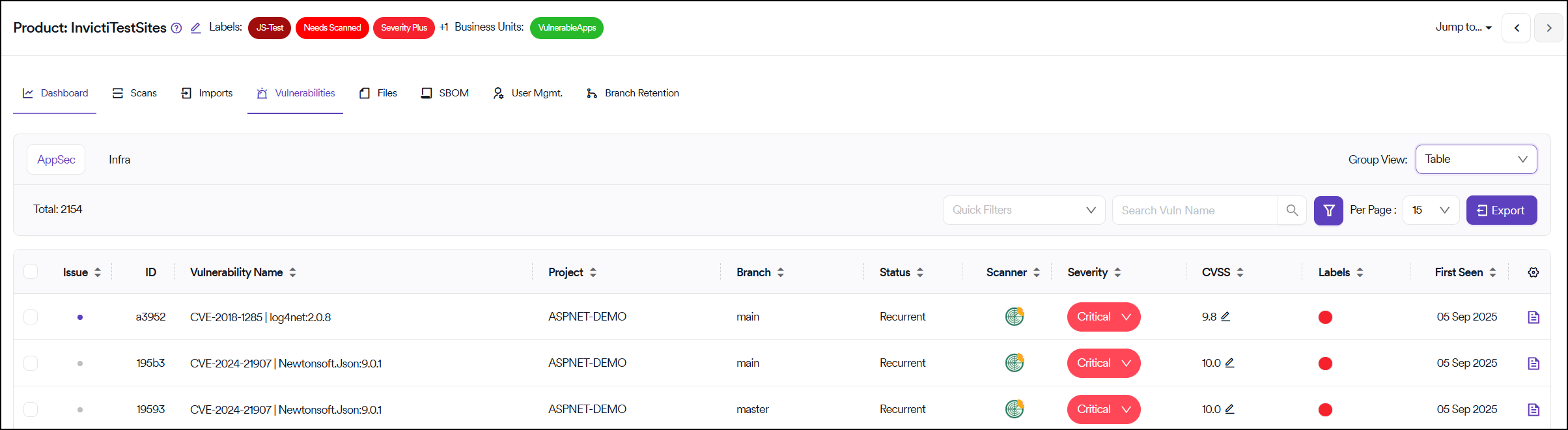Go to next product arrow
The image size is (1568, 430).
pyautogui.click(x=1548, y=28)
